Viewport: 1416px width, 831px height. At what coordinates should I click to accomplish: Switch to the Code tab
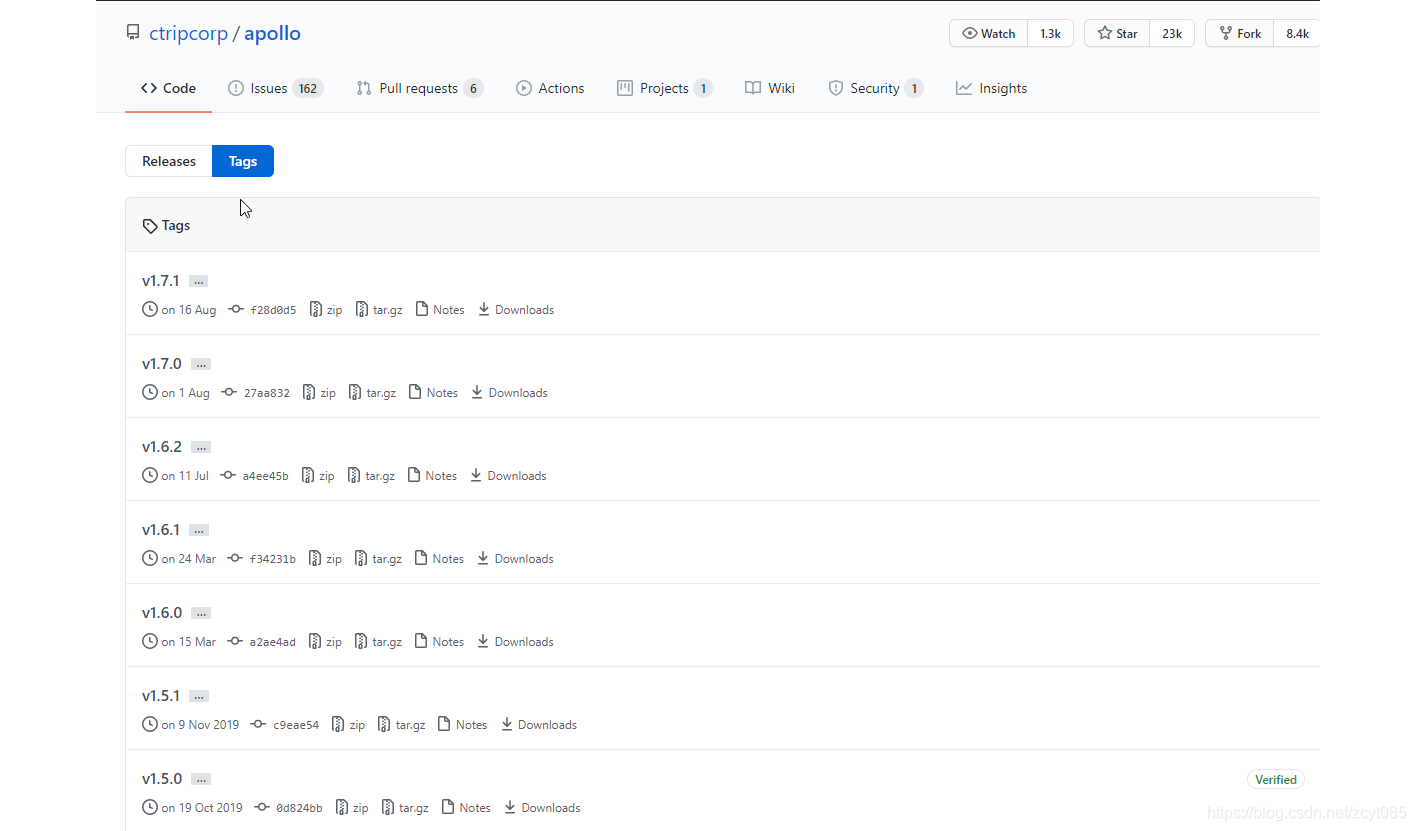[168, 88]
